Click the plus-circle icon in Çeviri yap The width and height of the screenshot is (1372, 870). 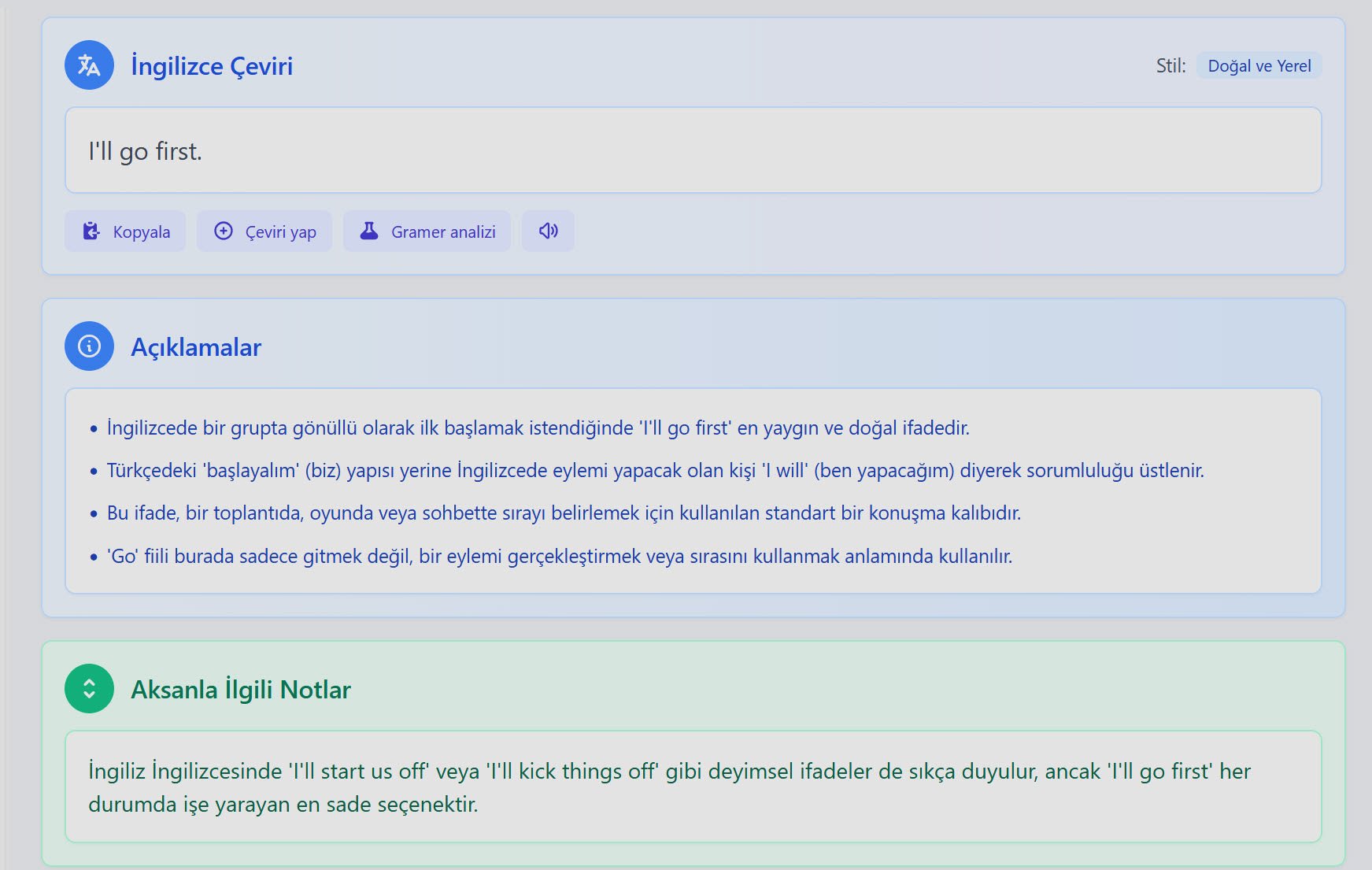click(x=224, y=231)
